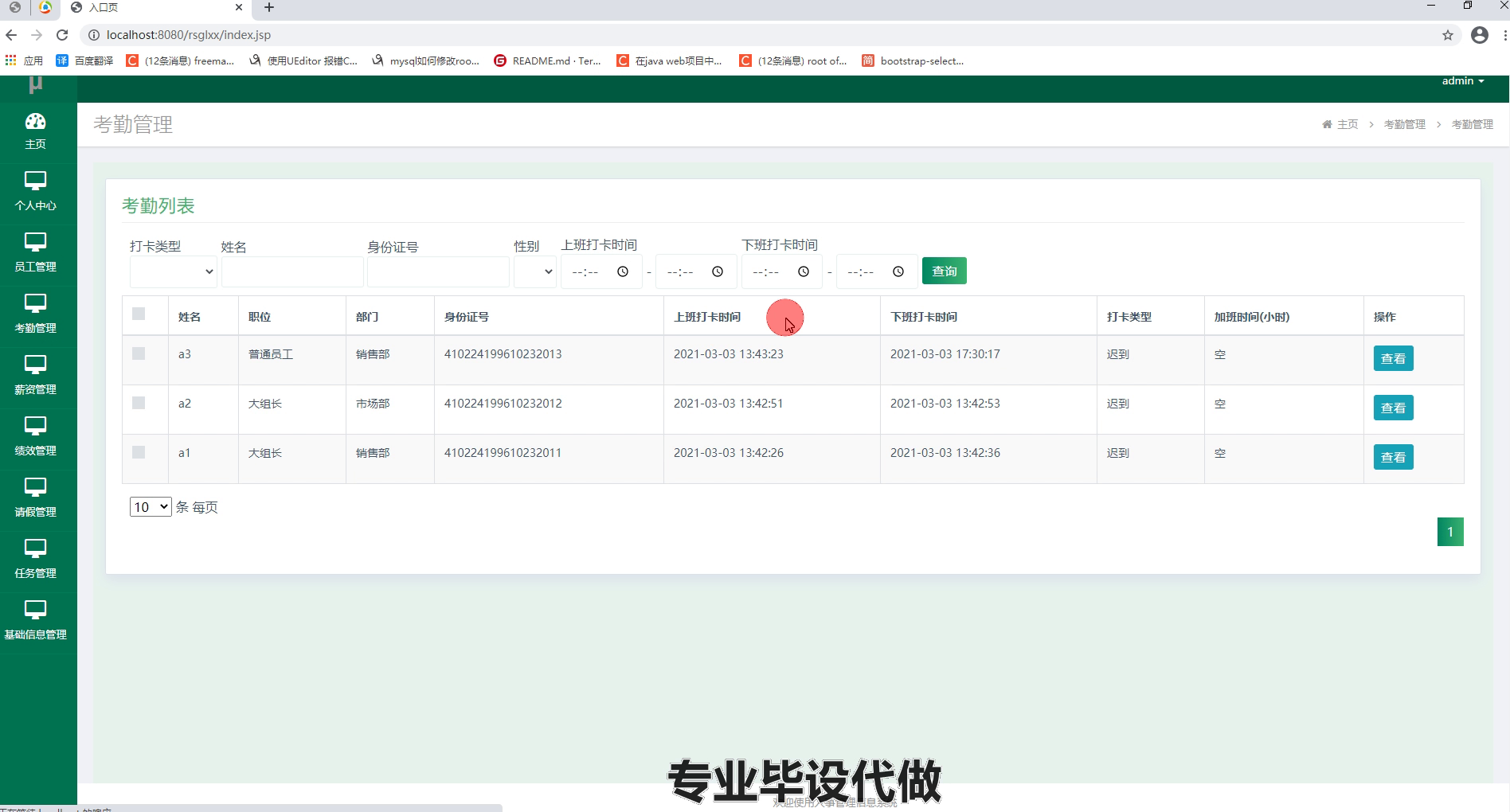The image size is (1510, 812).
Task: Open clock picker of first 下班打卡时间 field
Action: (x=804, y=271)
